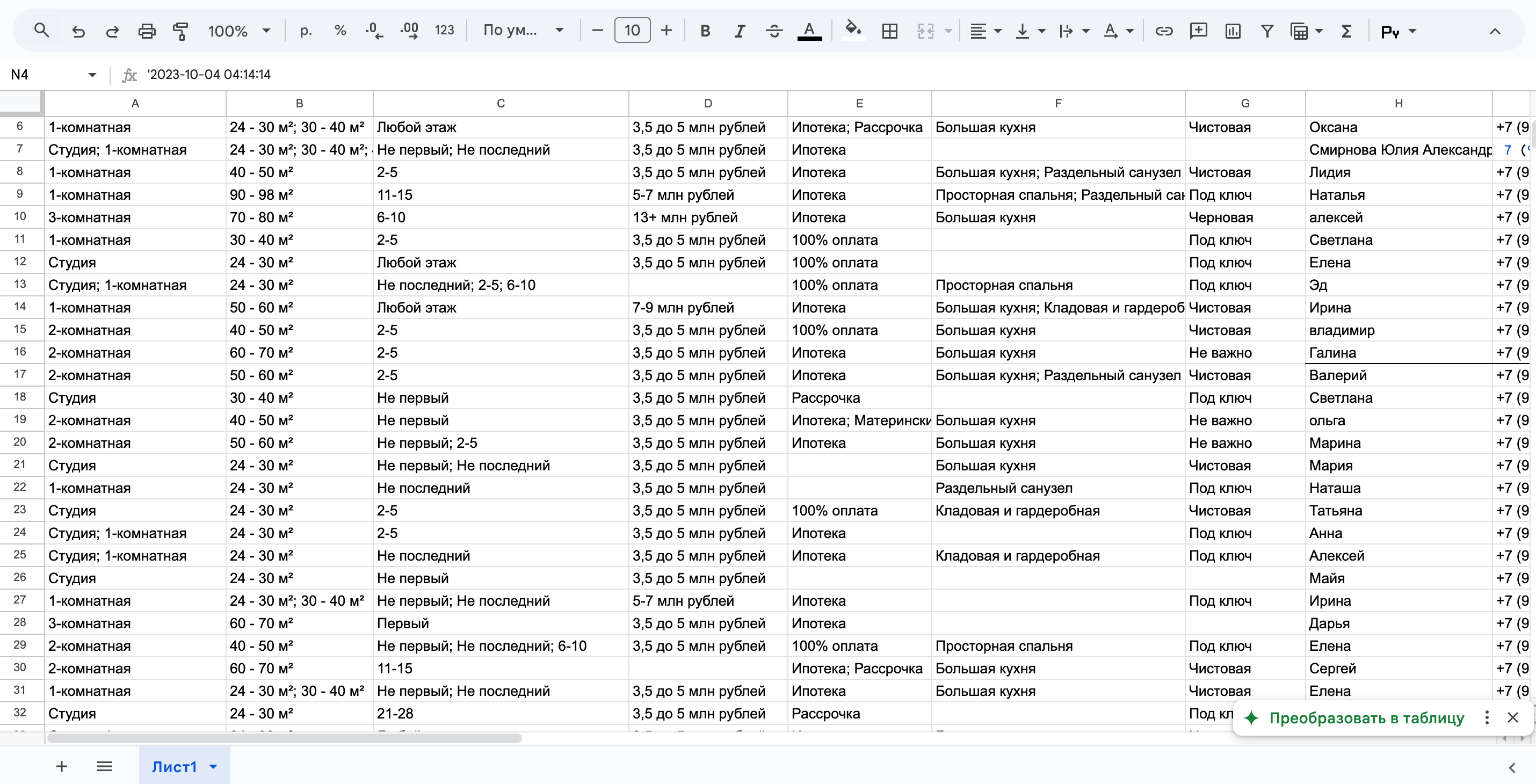Select column F header
Viewport: 1536px width, 784px height.
click(x=1058, y=103)
